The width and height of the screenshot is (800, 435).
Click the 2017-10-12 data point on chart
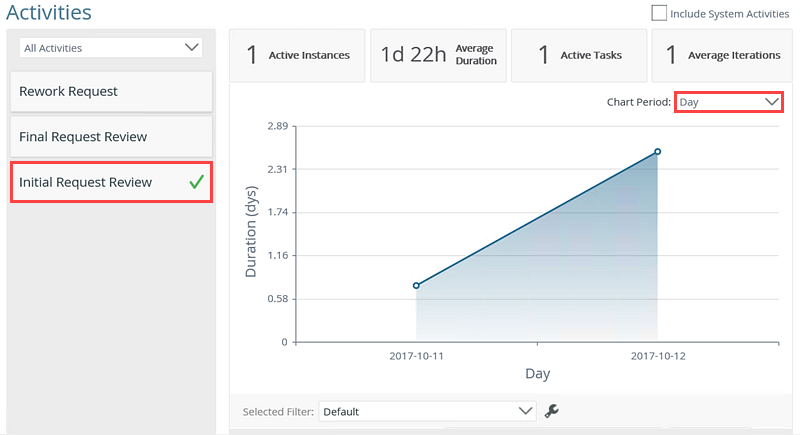tap(657, 152)
